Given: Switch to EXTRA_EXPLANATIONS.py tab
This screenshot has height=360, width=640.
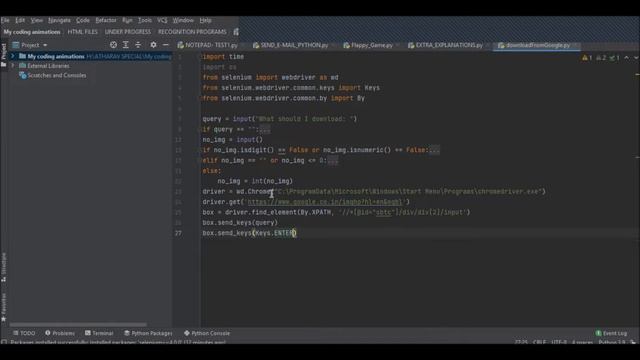Looking at the screenshot, I should click(449, 45).
